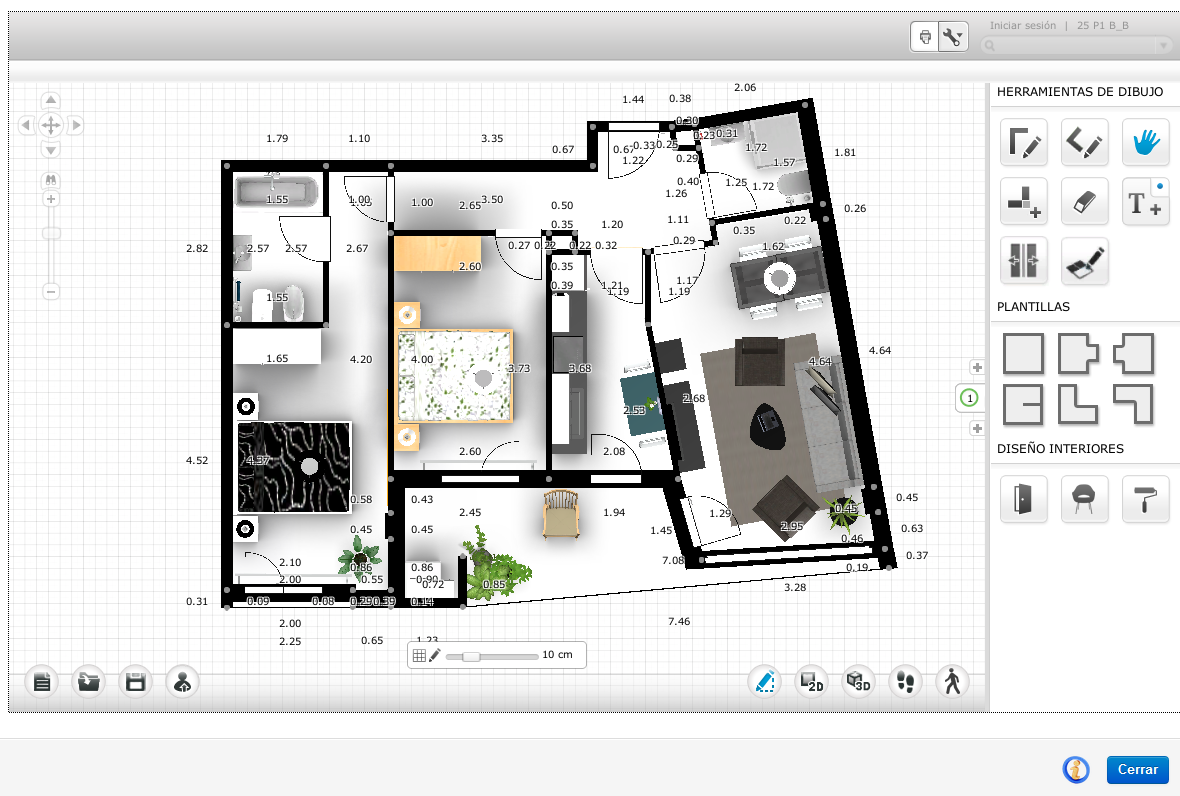
Task: Click the Cerrar button
Action: [x=1137, y=770]
